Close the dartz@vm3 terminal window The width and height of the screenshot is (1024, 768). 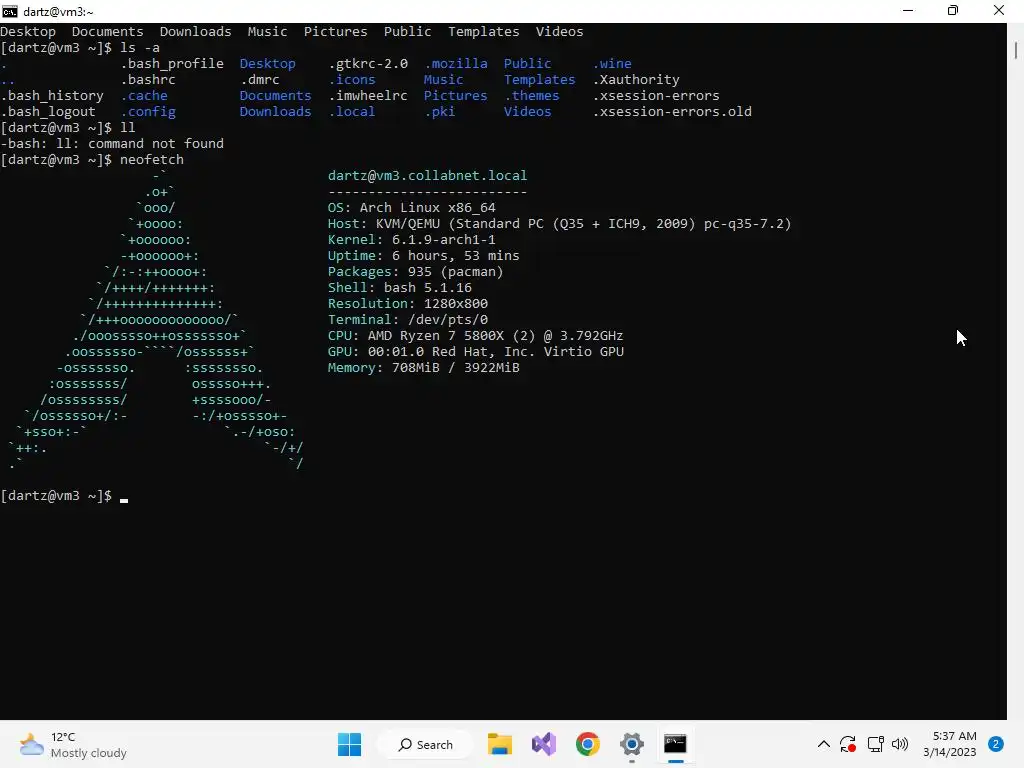tap(999, 11)
